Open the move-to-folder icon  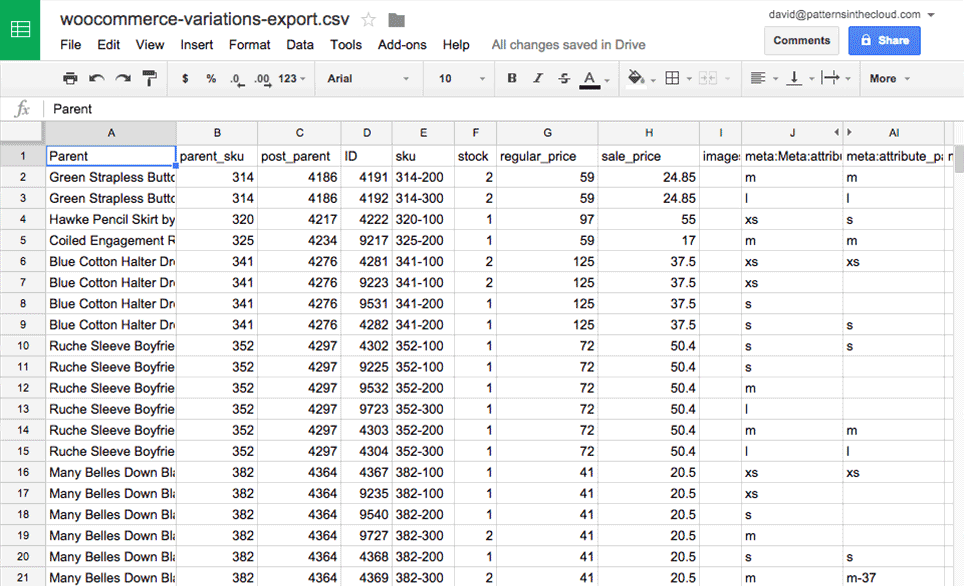click(x=397, y=20)
